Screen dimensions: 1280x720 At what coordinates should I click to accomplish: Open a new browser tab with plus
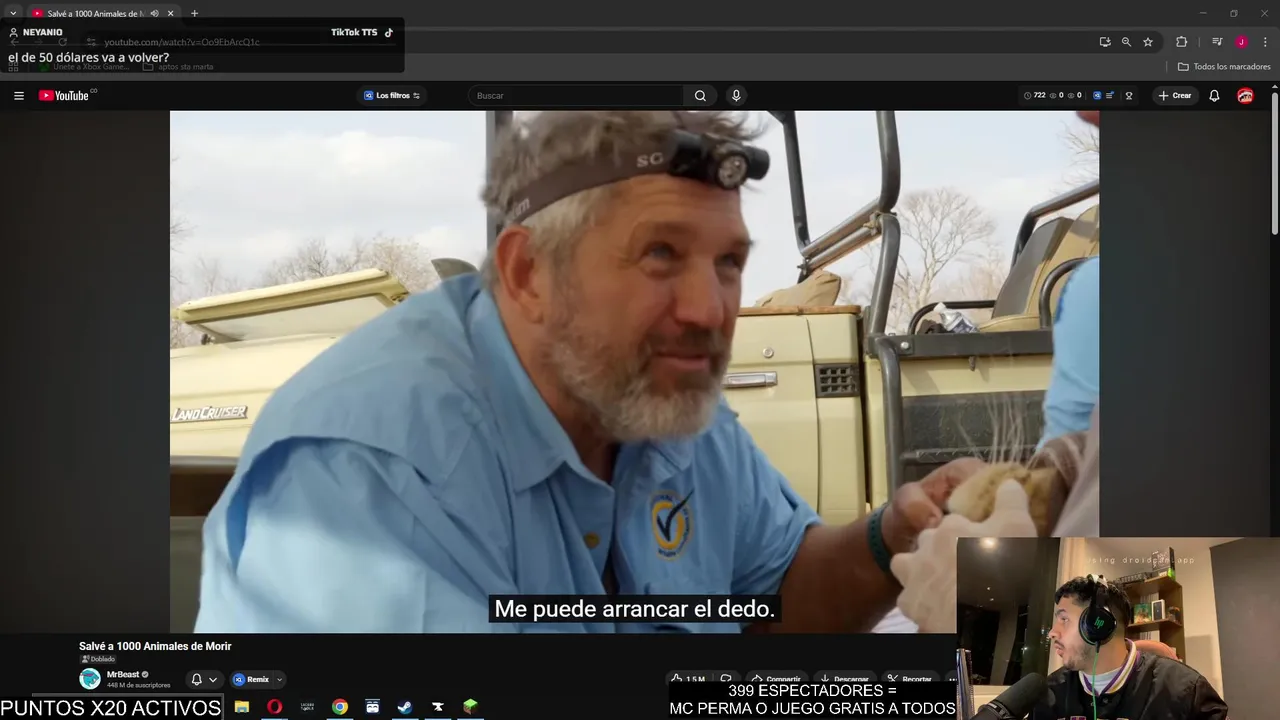pos(194,14)
